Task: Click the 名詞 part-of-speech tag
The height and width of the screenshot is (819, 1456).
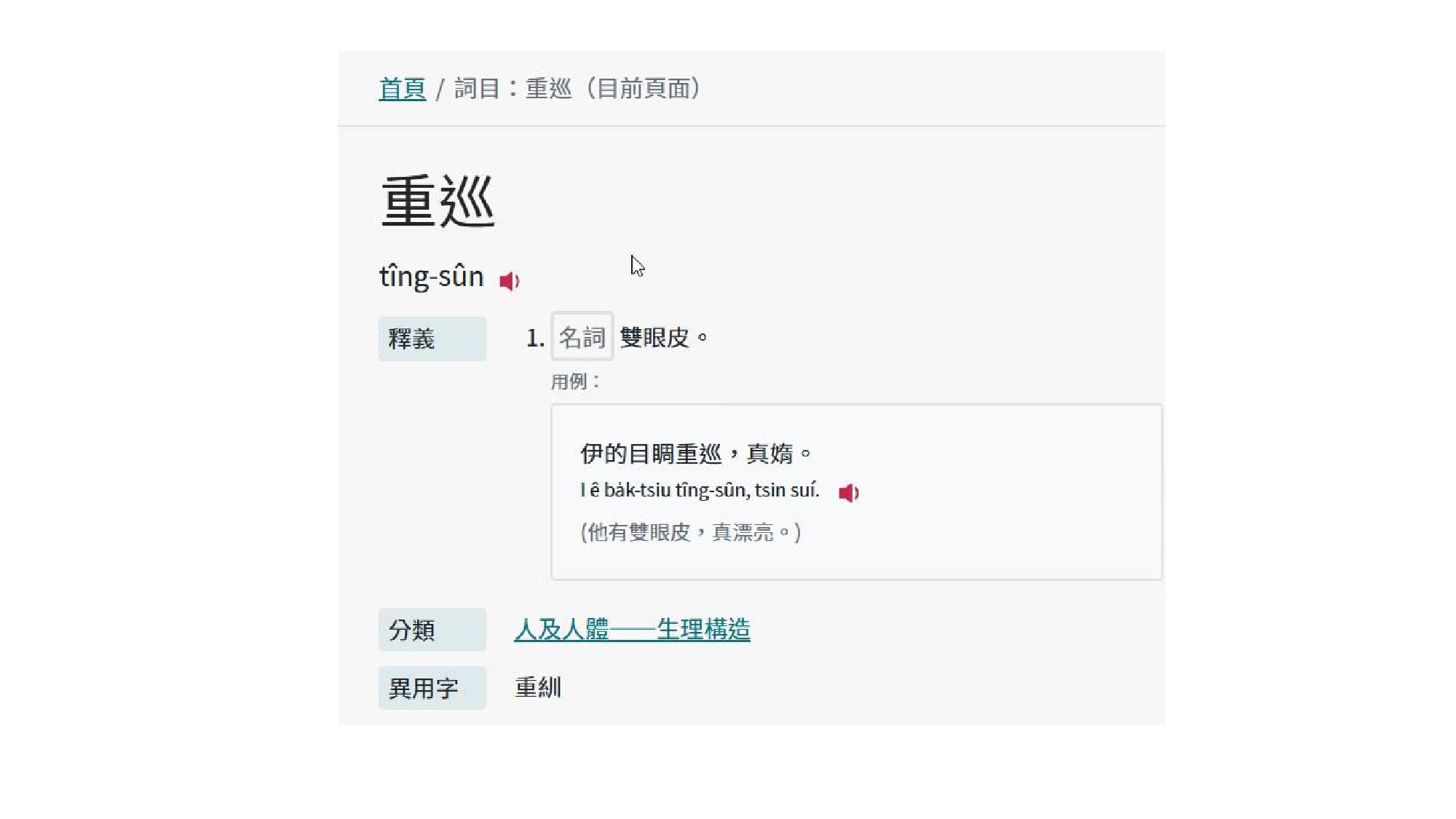Action: point(582,337)
